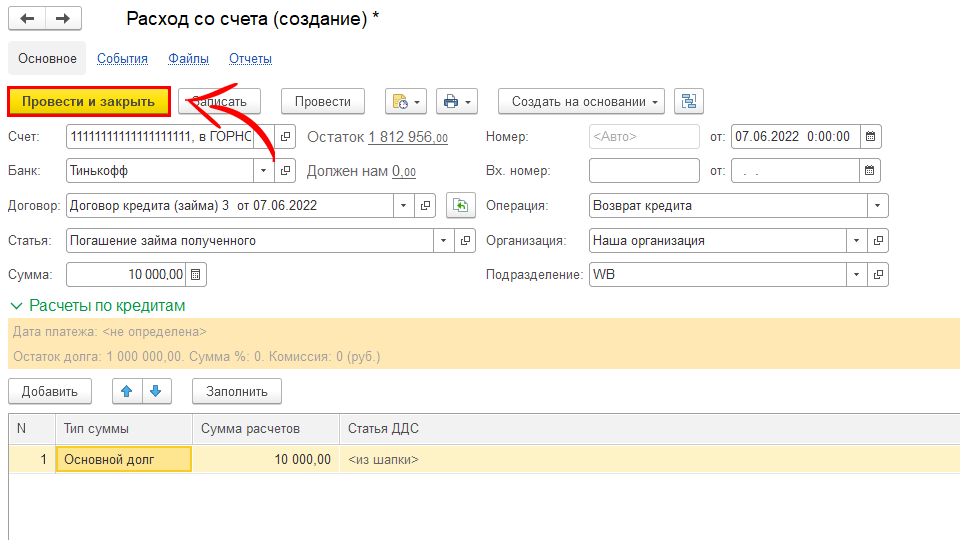The height and width of the screenshot is (540, 960).
Task: Move row down with blue arrow
Action: coord(158,391)
